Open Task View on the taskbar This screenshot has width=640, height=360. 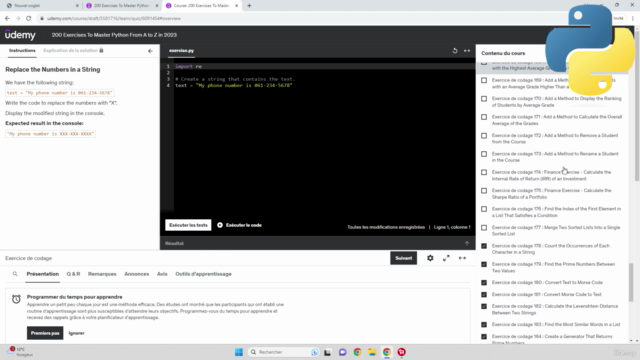point(327,352)
